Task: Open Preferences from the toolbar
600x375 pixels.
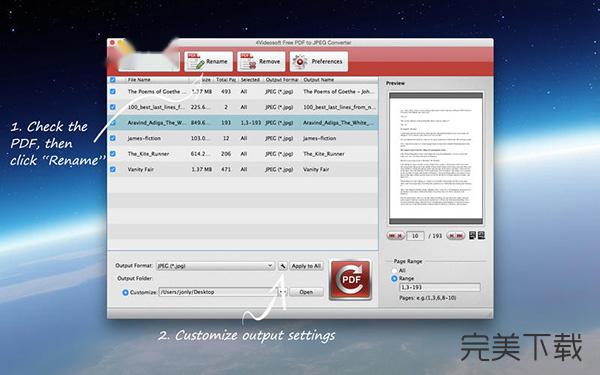Action: [x=319, y=61]
